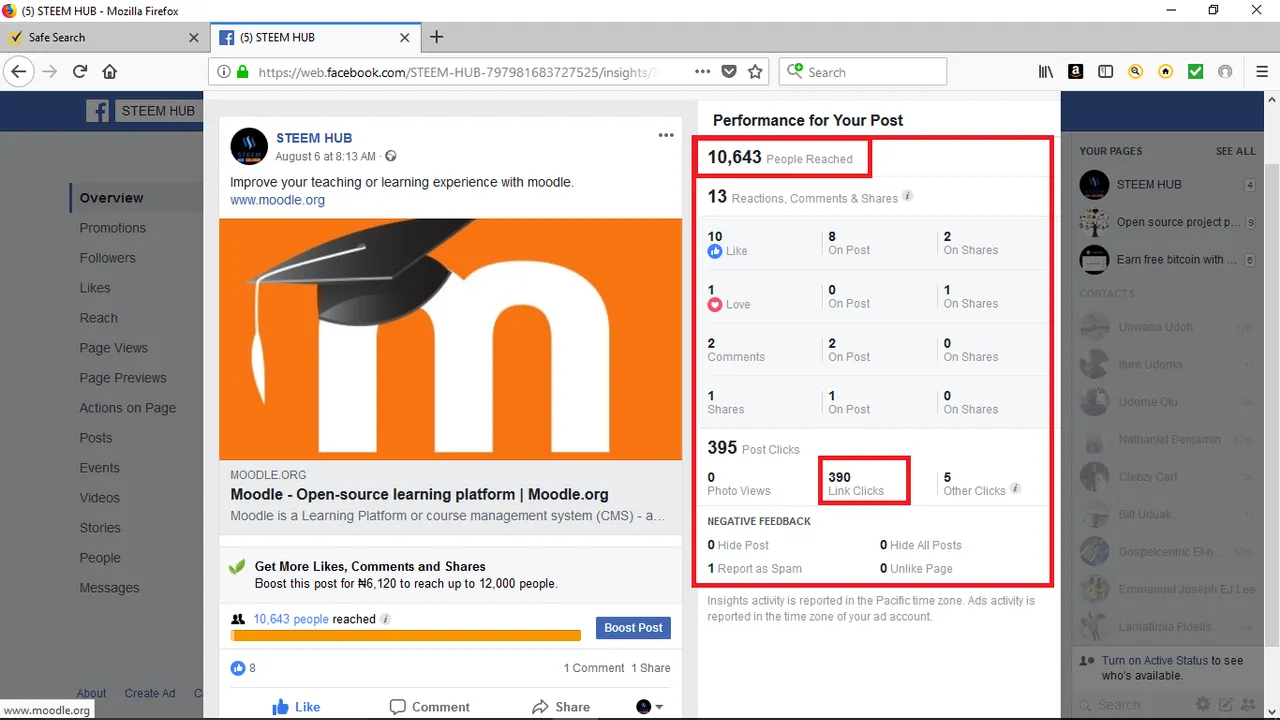Select Overview in the insights sidebar

click(111, 198)
